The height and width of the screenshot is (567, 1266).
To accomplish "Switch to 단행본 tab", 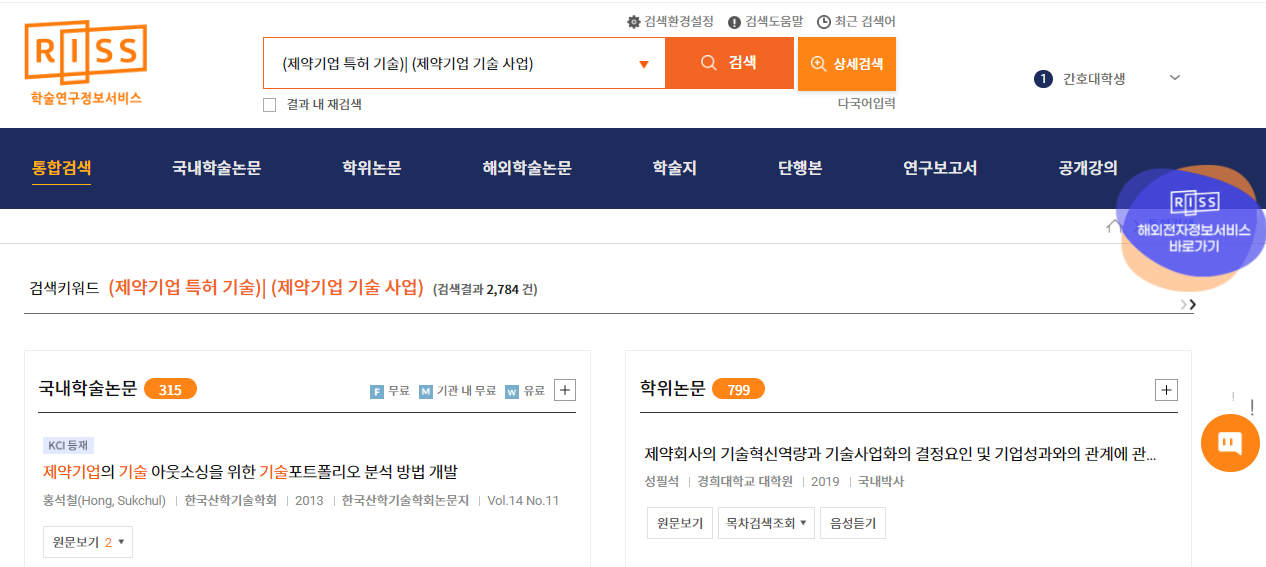I will 800,168.
